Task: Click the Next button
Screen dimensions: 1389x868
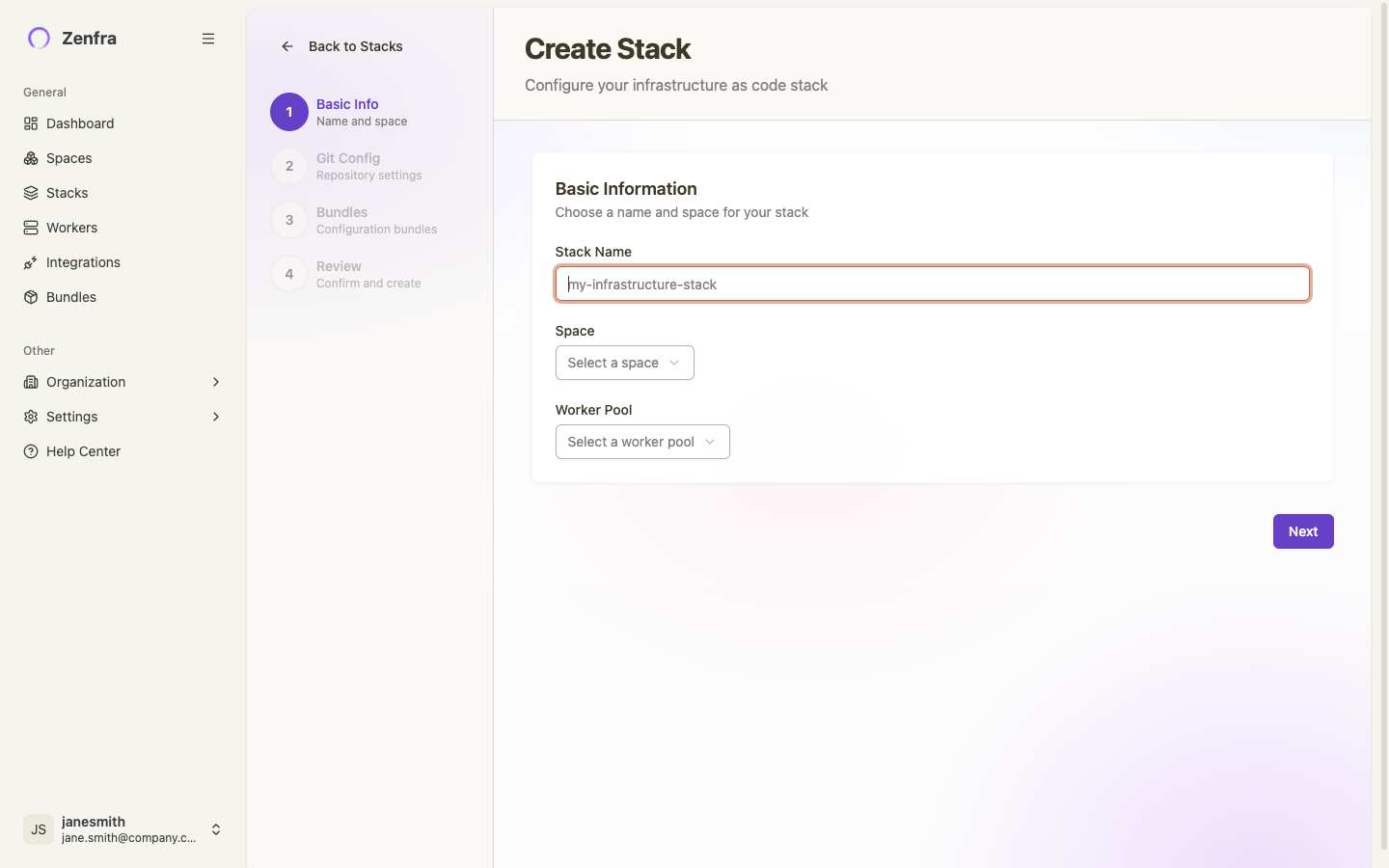Action: click(1303, 531)
